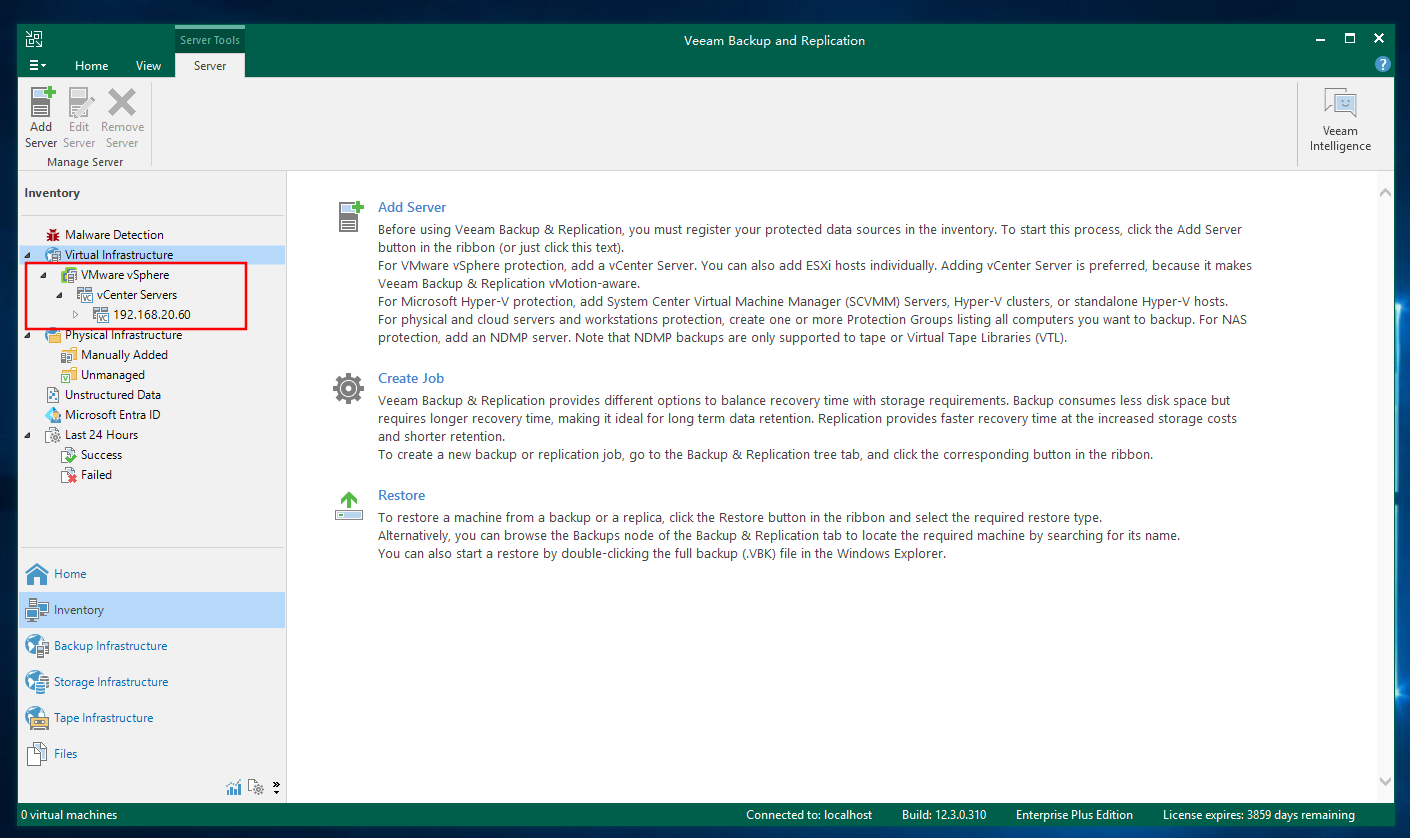The image size is (1410, 838).
Task: Click the Veeam application icon in title bar
Action: tap(34, 39)
